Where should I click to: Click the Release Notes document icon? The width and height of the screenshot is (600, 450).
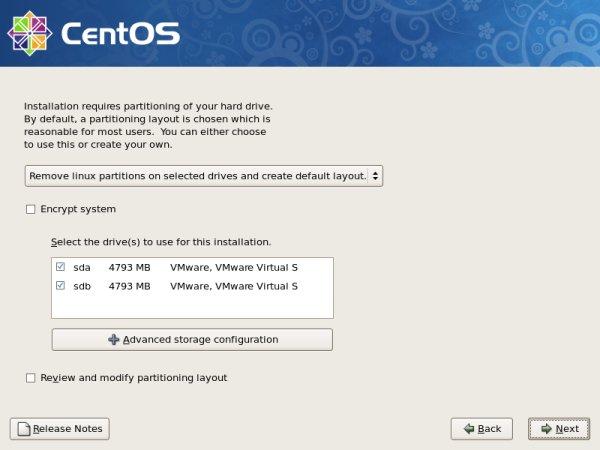click(x=22, y=429)
